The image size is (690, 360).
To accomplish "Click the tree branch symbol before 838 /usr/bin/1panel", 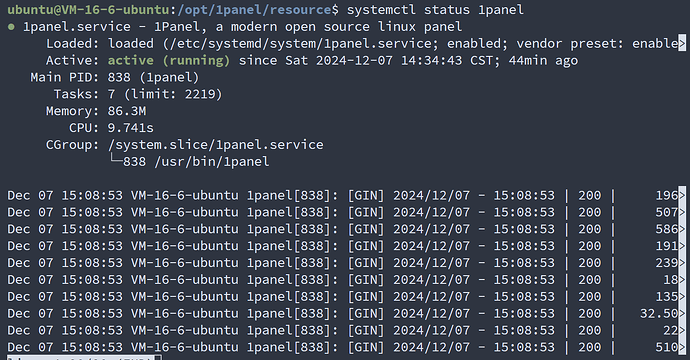I will pos(115,160).
